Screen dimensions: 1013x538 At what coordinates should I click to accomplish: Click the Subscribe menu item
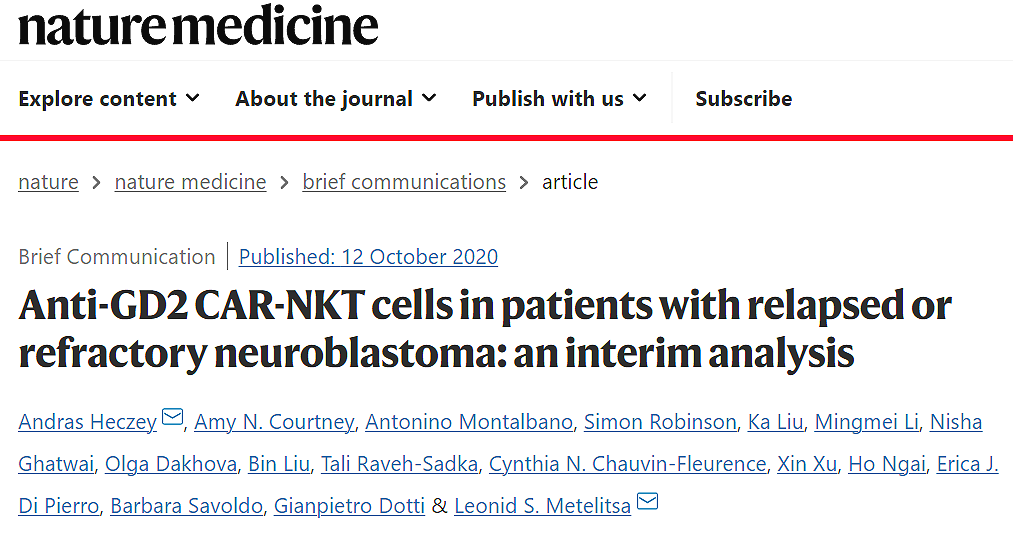point(744,99)
